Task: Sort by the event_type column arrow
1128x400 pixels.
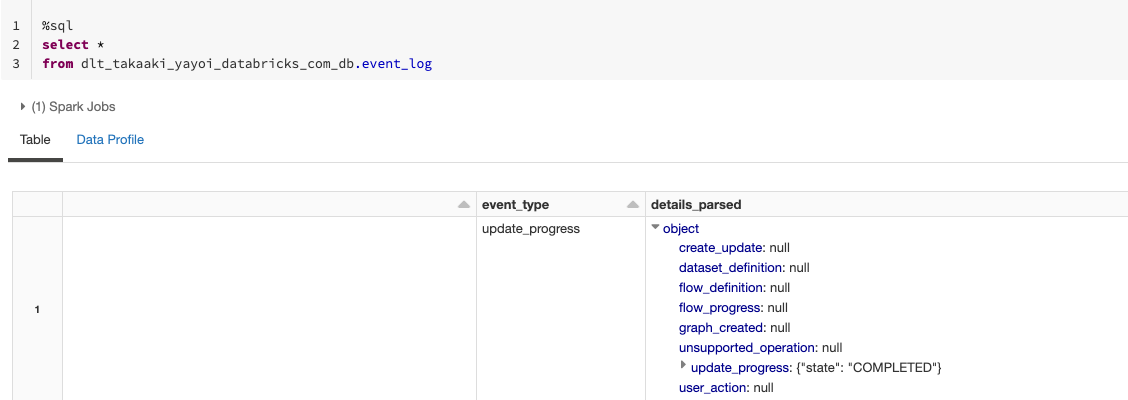Action: click(x=633, y=205)
